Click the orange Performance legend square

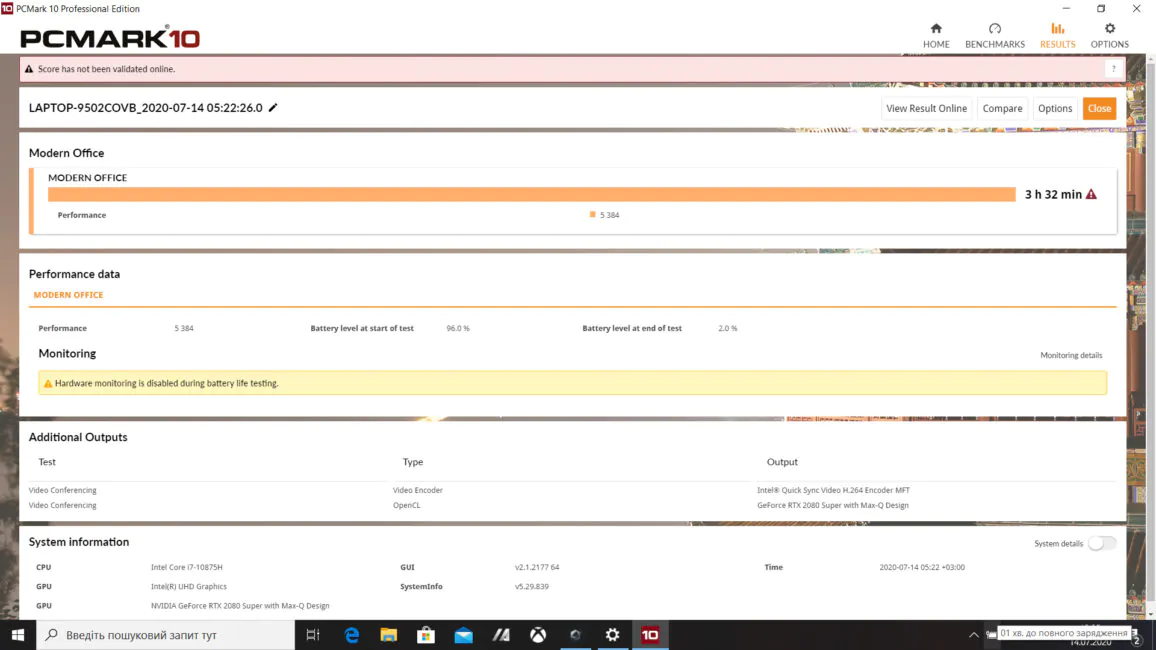coord(592,214)
